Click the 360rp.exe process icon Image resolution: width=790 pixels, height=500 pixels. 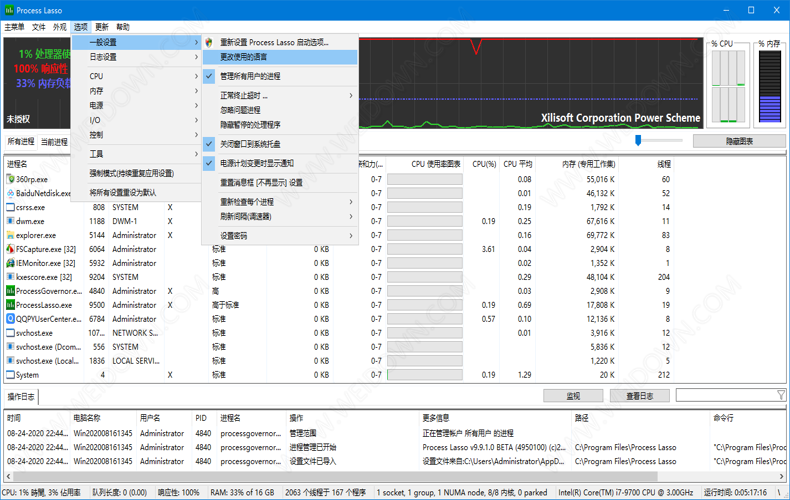pos(10,179)
